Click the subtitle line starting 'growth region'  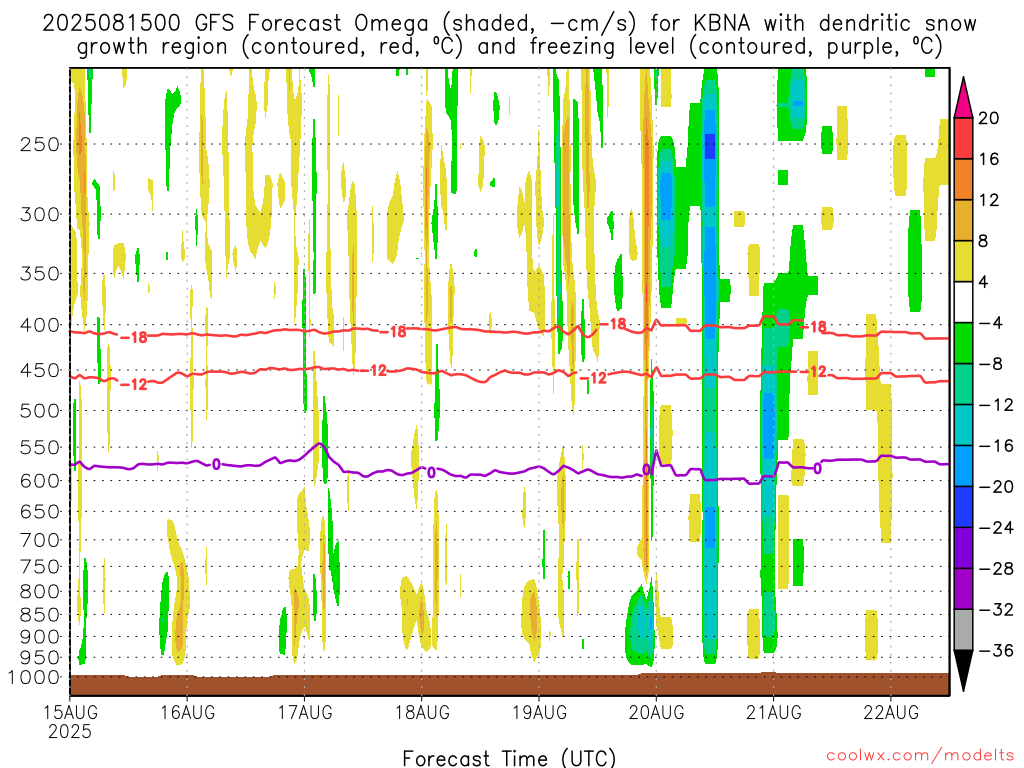[509, 47]
